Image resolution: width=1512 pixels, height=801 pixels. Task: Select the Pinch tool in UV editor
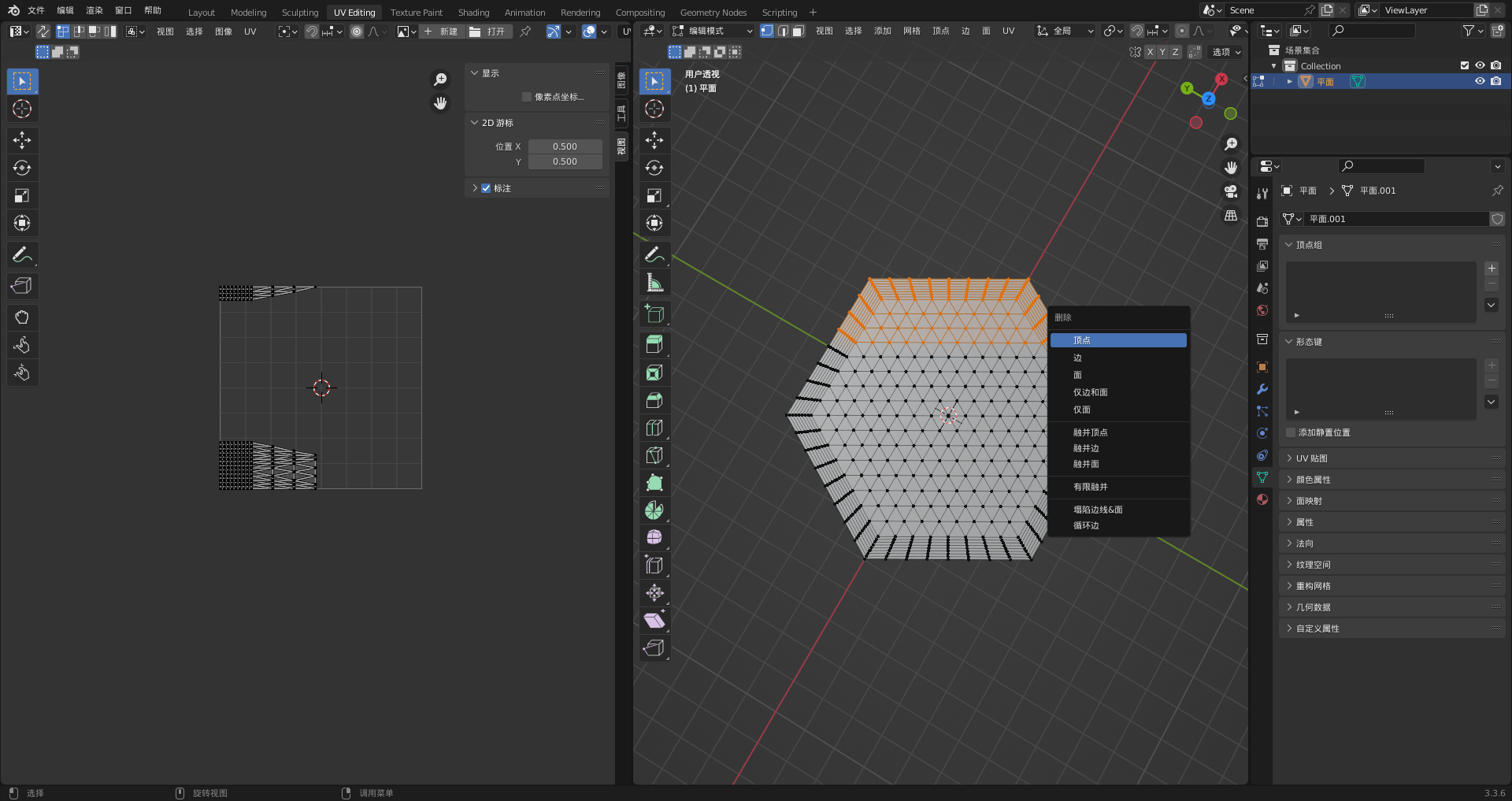point(22,373)
